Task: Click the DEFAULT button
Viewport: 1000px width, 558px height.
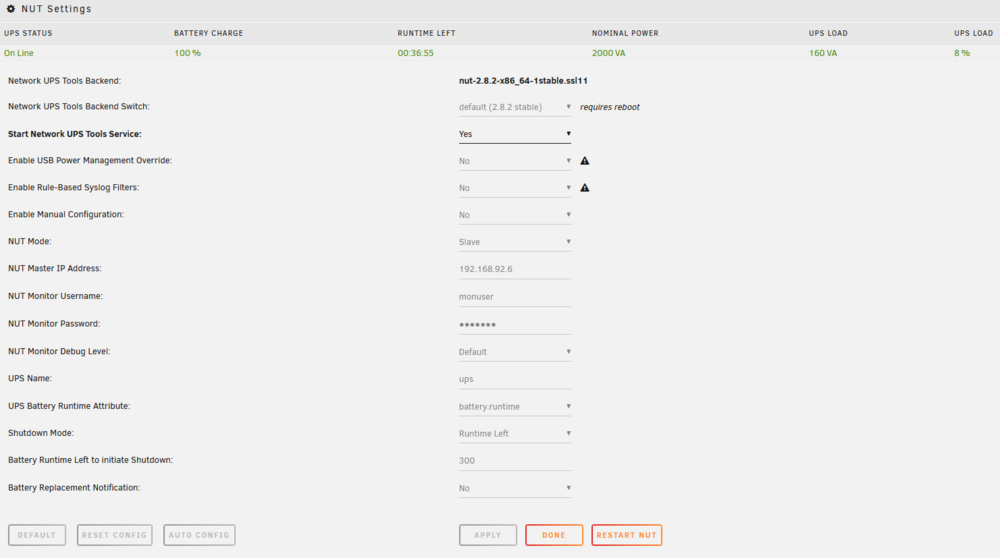Action: coord(37,535)
